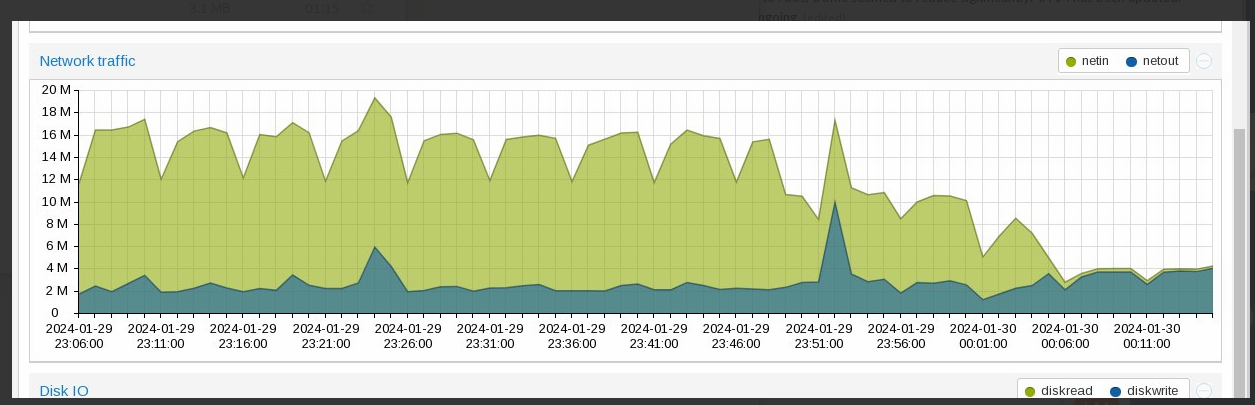Click the Network traffic undo zoom button
Viewport: 1255px width, 405px height.
(1204, 61)
